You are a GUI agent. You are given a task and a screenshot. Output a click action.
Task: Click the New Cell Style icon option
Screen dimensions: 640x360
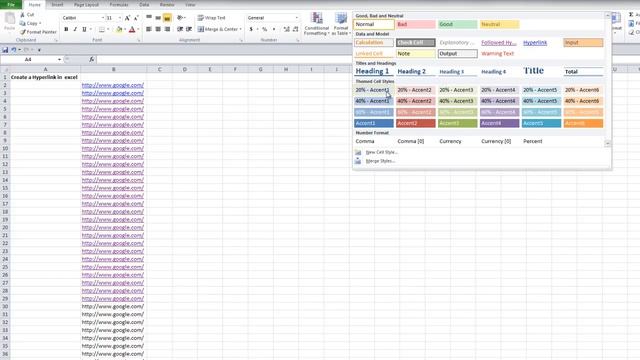point(358,152)
